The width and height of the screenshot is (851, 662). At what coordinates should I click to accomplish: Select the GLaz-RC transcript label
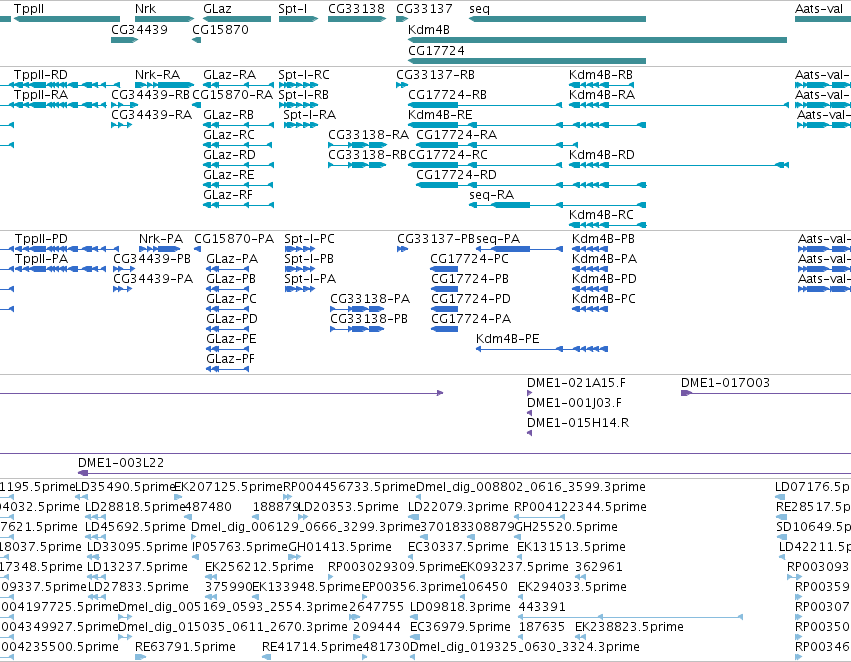(x=228, y=135)
